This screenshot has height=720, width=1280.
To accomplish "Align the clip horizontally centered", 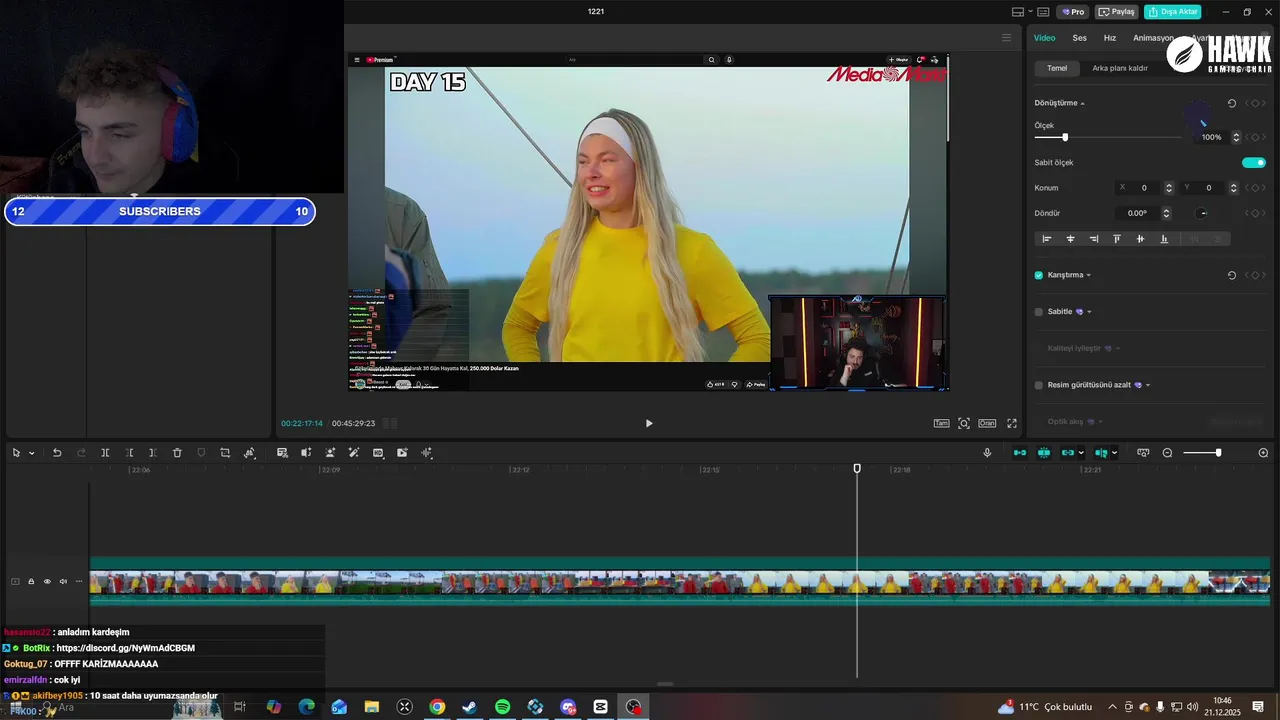I will 1070,239.
